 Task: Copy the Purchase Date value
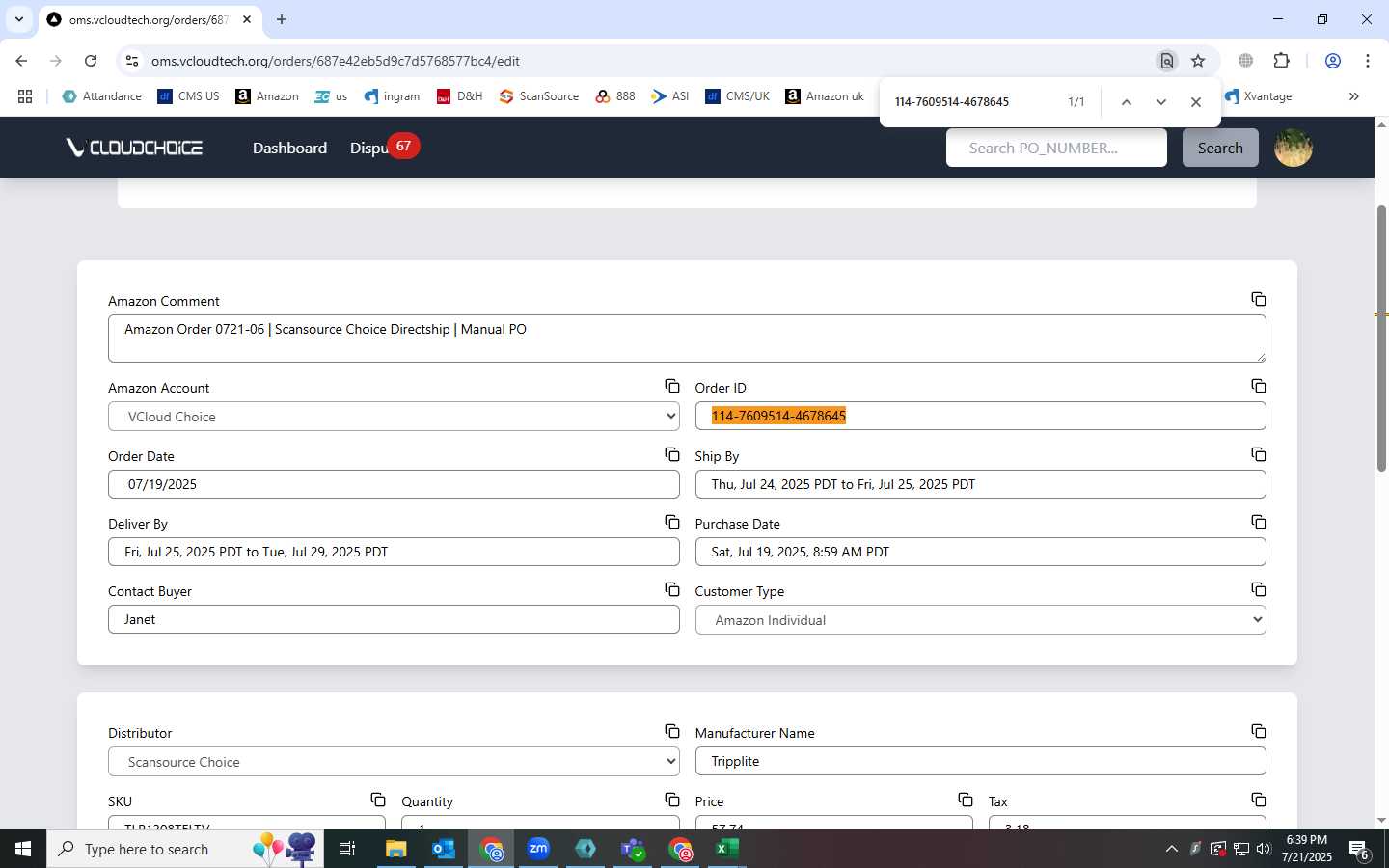pos(1258,522)
